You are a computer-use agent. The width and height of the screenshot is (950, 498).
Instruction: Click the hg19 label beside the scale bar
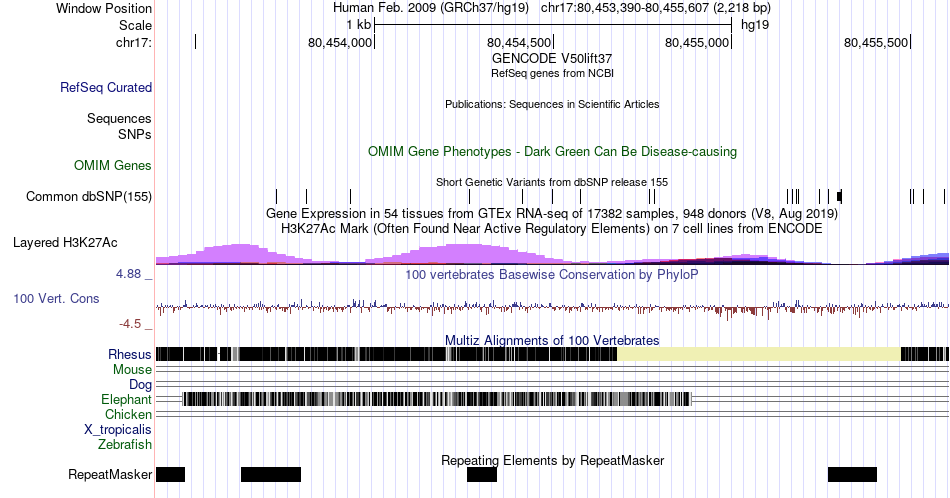(x=755, y=25)
